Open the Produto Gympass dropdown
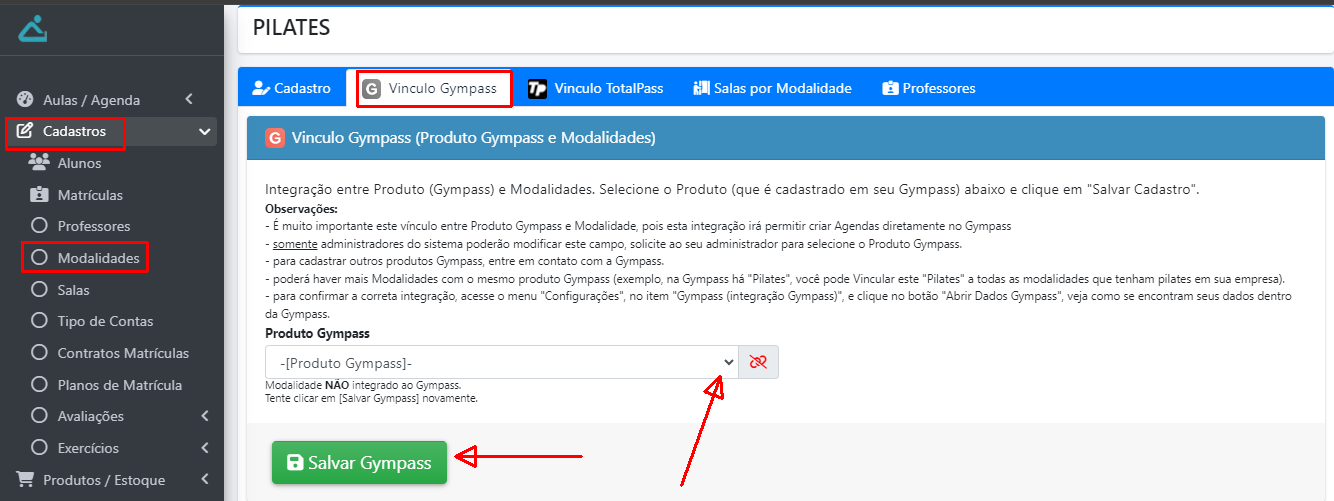 (502, 362)
